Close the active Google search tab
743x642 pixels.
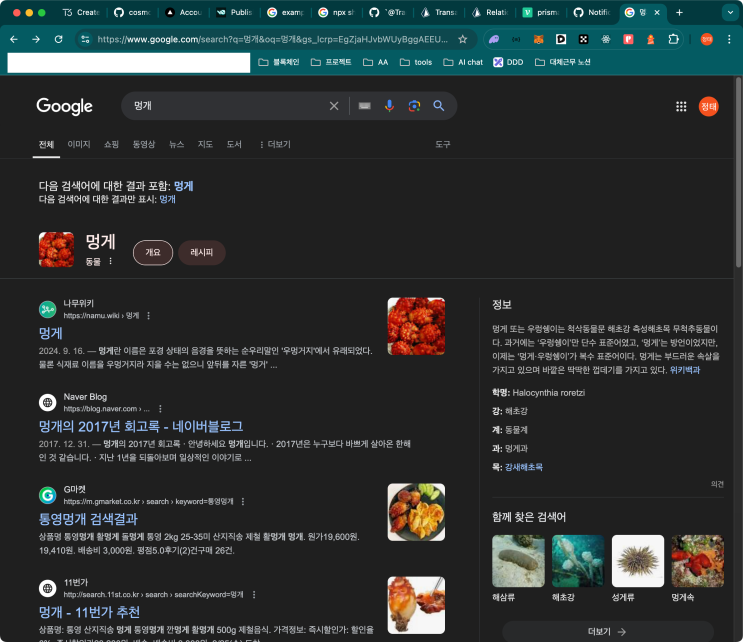pos(657,12)
